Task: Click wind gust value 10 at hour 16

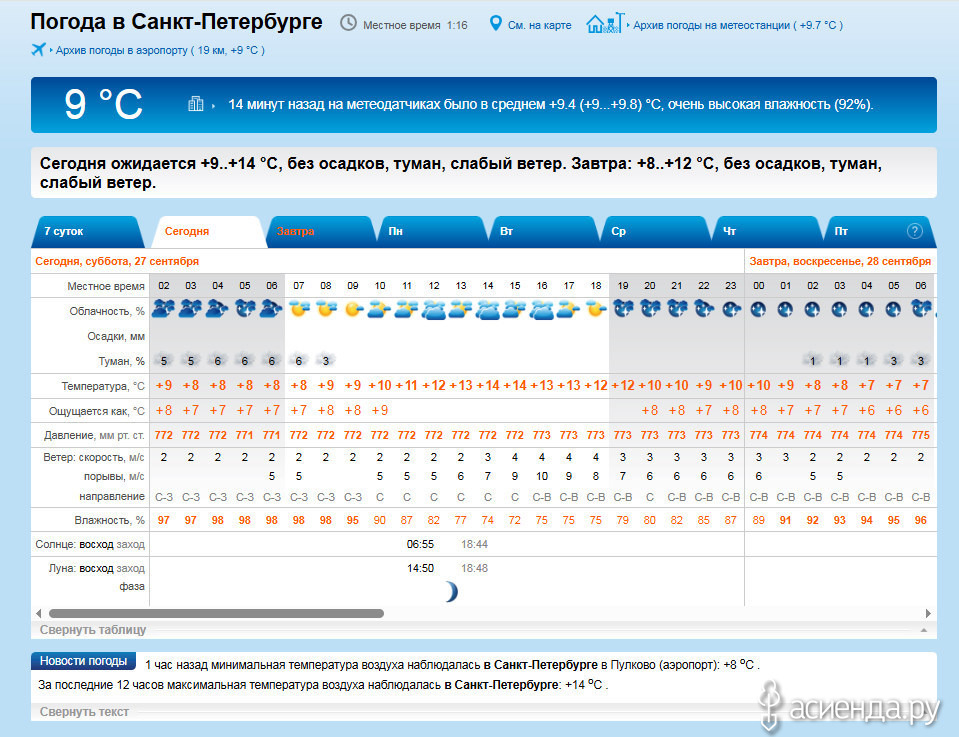Action: tap(542, 476)
